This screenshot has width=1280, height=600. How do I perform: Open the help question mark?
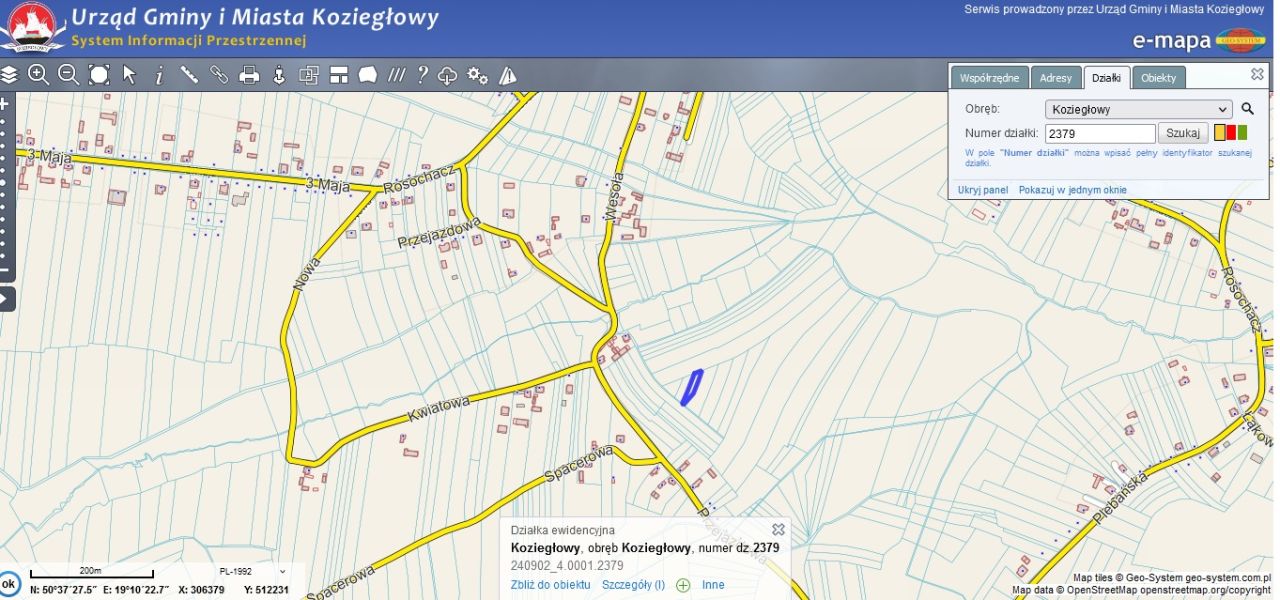tap(423, 75)
